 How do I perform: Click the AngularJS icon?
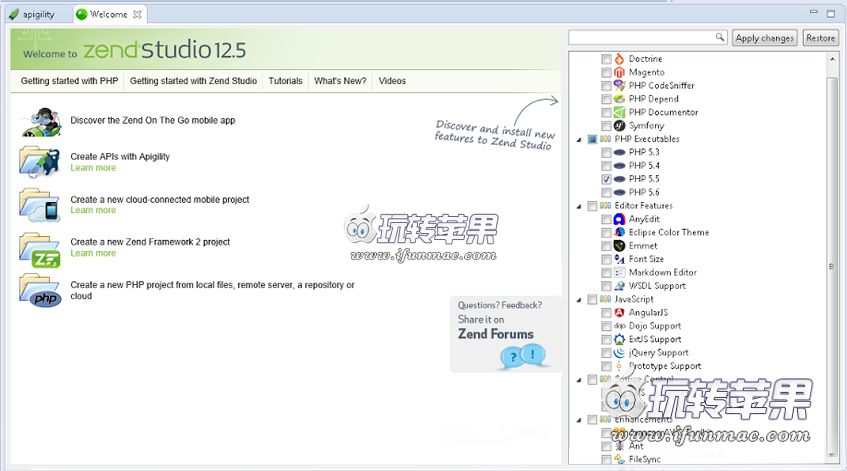pos(619,312)
